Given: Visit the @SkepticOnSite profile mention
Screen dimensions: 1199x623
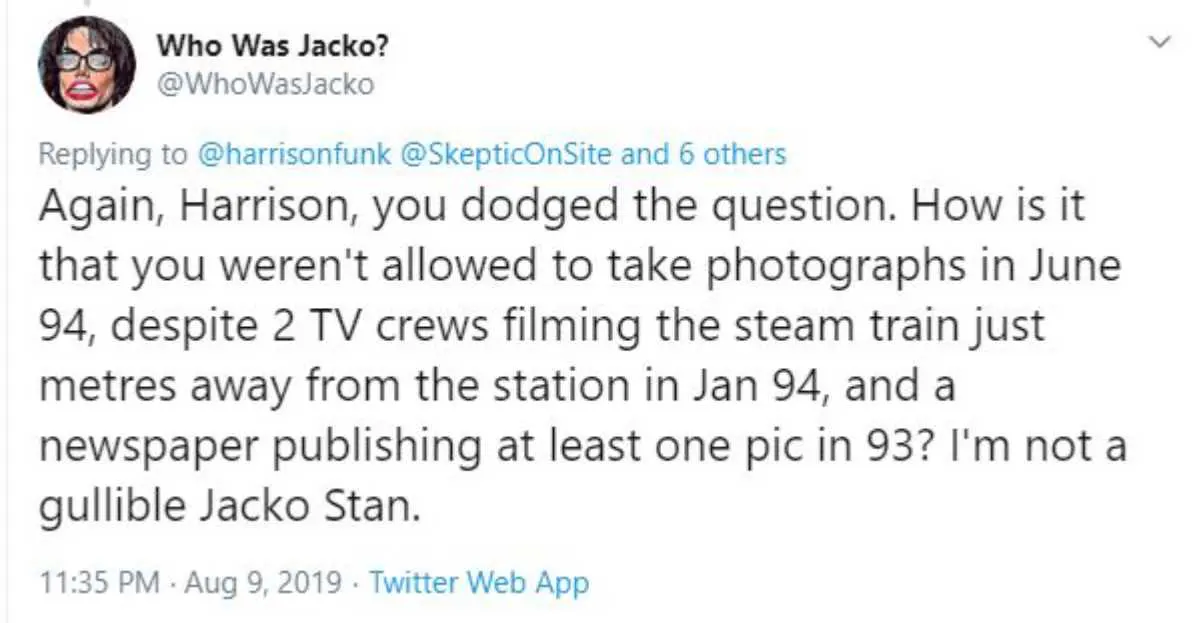Looking at the screenshot, I should click(513, 154).
